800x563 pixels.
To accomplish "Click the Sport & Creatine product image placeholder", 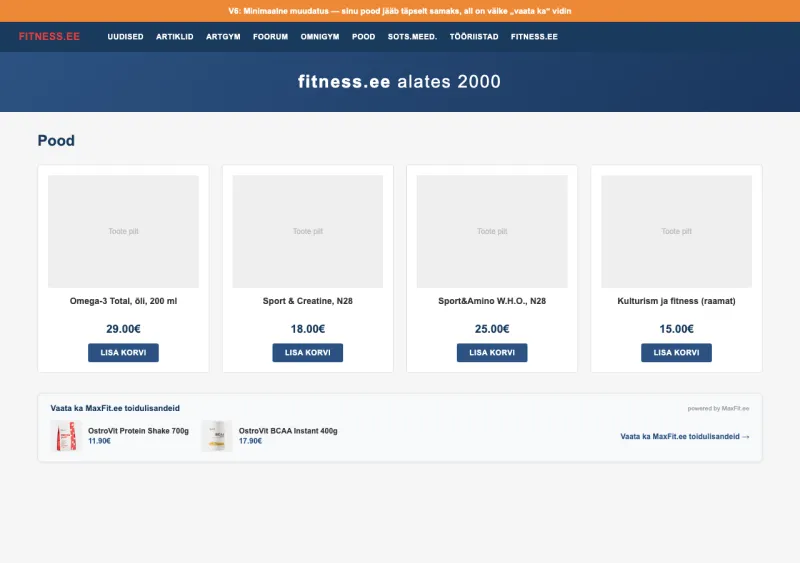I will click(308, 231).
